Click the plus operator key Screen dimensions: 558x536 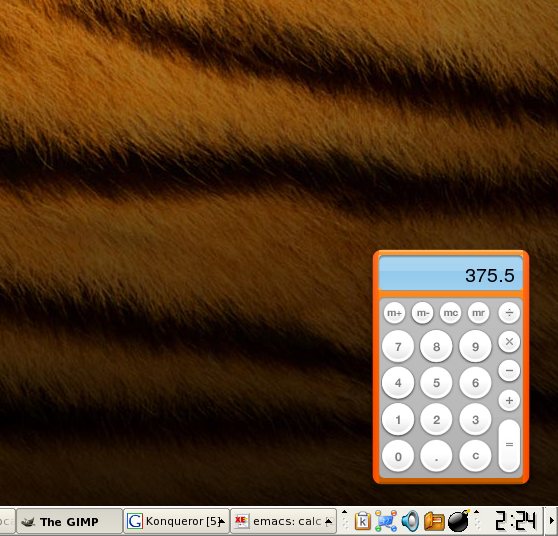click(509, 400)
